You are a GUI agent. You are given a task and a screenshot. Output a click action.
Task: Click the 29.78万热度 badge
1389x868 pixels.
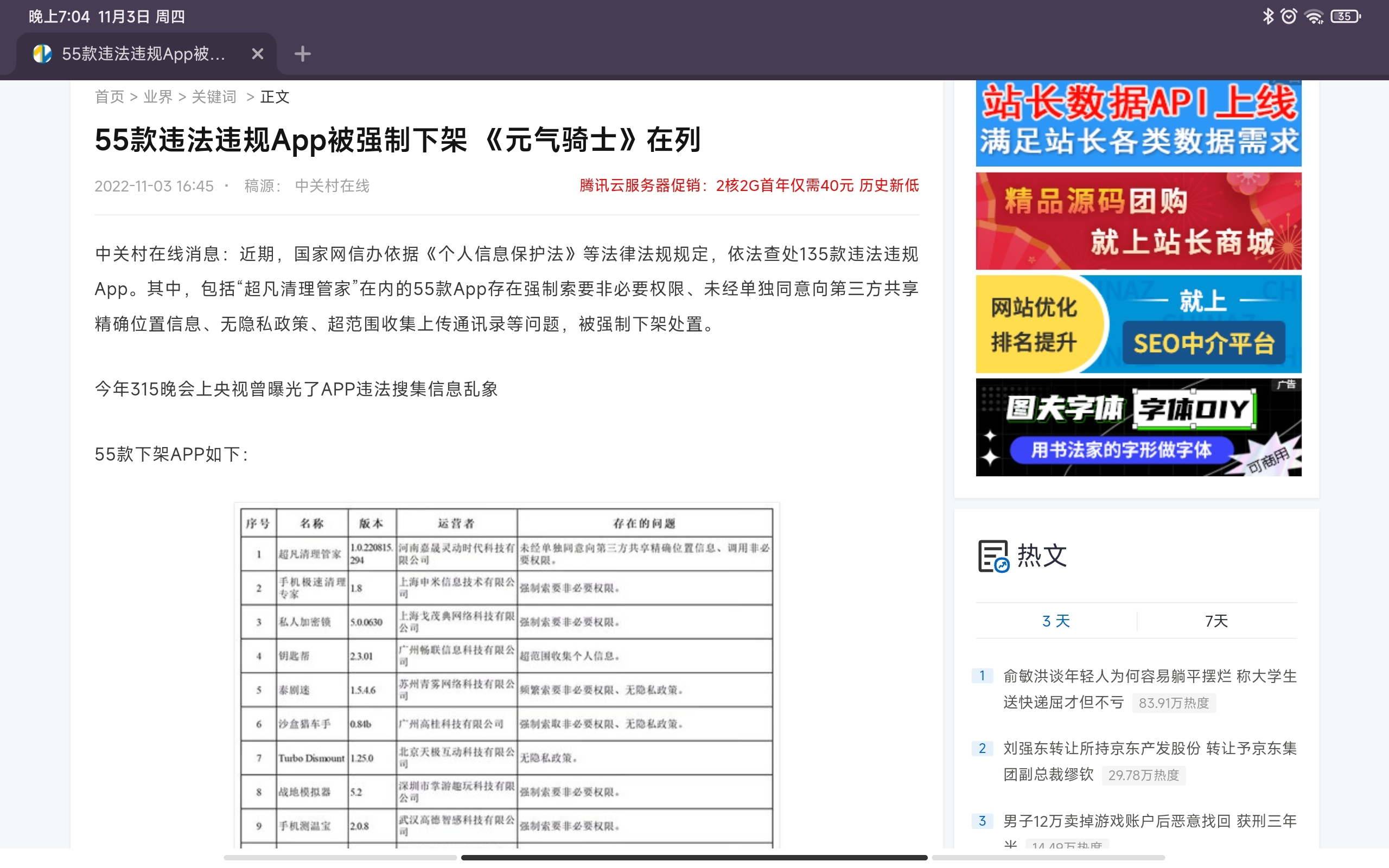point(1143,776)
